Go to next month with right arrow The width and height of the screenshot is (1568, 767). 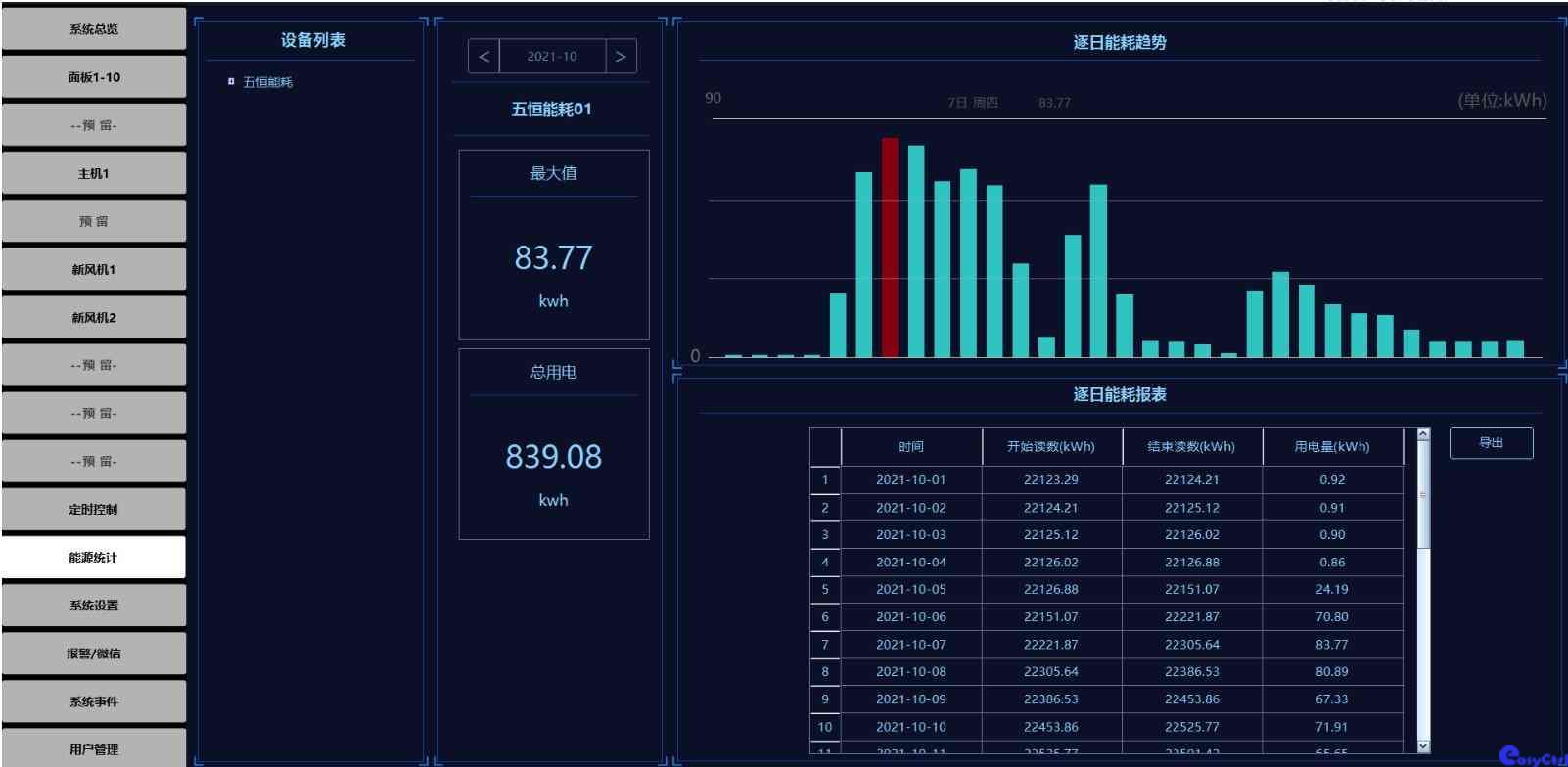click(621, 57)
